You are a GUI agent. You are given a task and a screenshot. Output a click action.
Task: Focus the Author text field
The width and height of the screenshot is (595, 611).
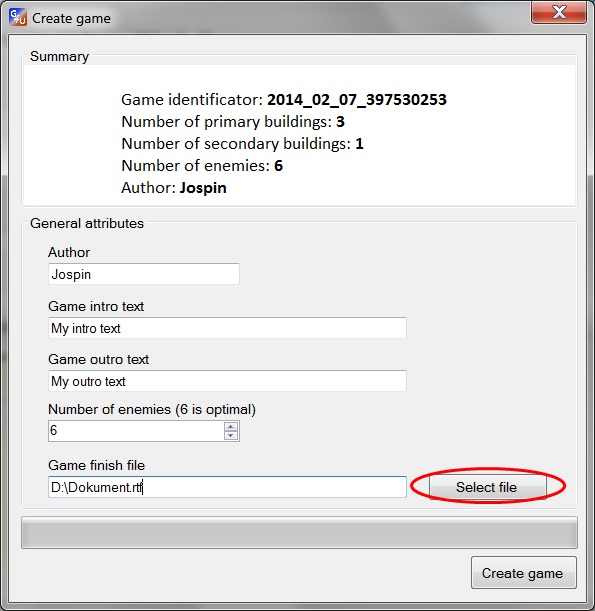[143, 274]
